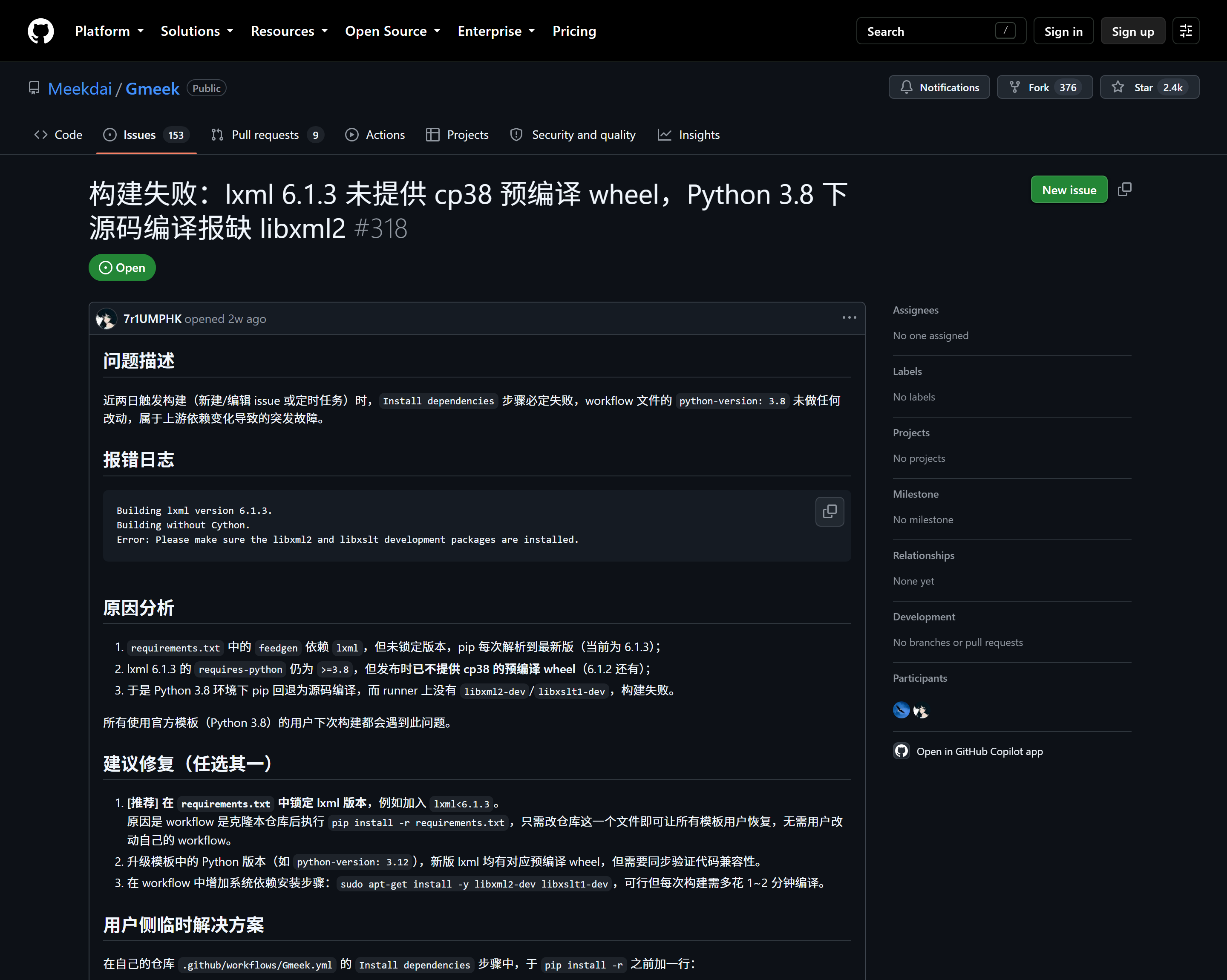The image size is (1227, 980).
Task: Expand the Platform menu
Action: (x=109, y=31)
